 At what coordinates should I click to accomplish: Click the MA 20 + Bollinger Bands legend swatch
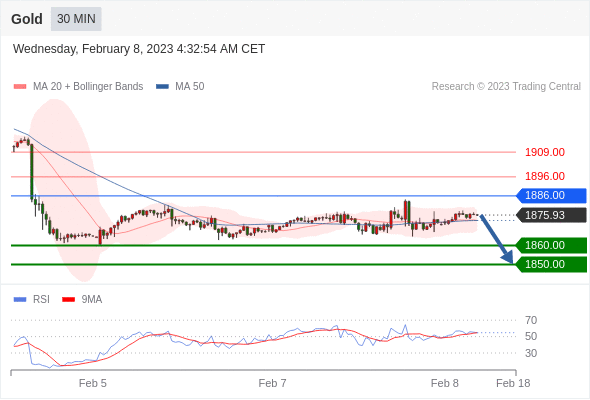[20, 87]
